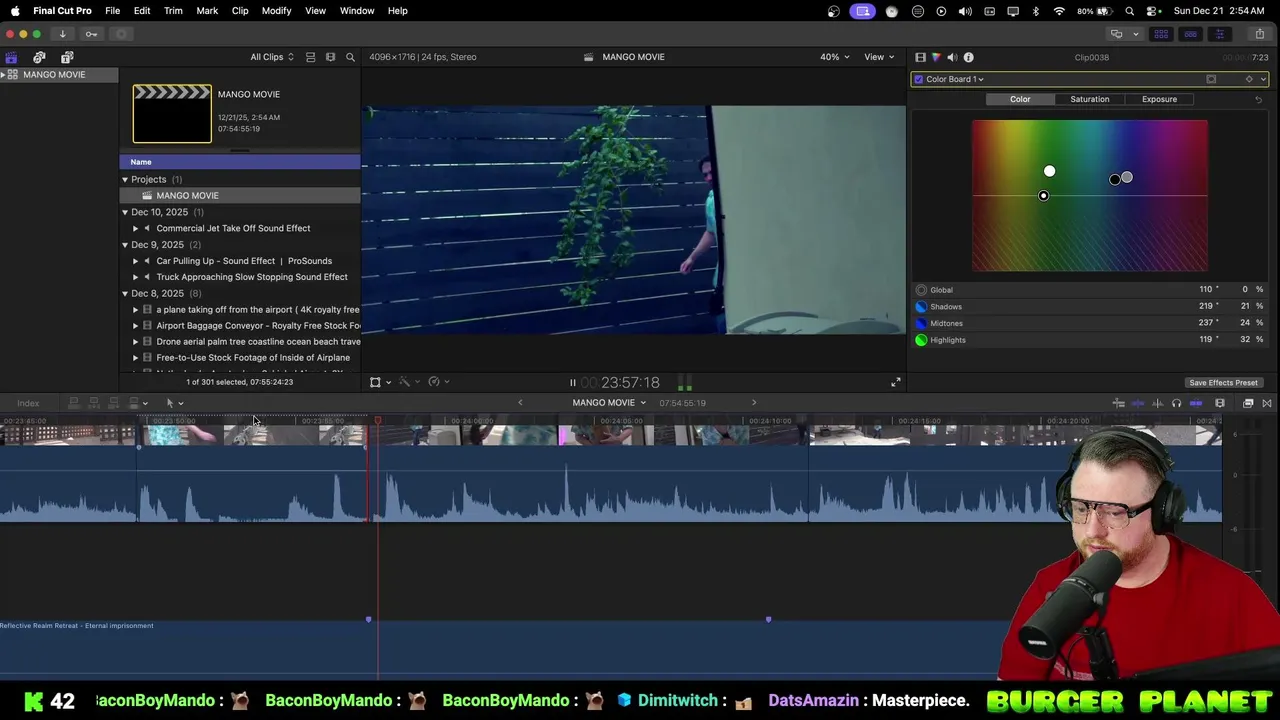Screen dimensions: 1280x720
Task: Toggle the browser list view icon
Action: pos(310,57)
